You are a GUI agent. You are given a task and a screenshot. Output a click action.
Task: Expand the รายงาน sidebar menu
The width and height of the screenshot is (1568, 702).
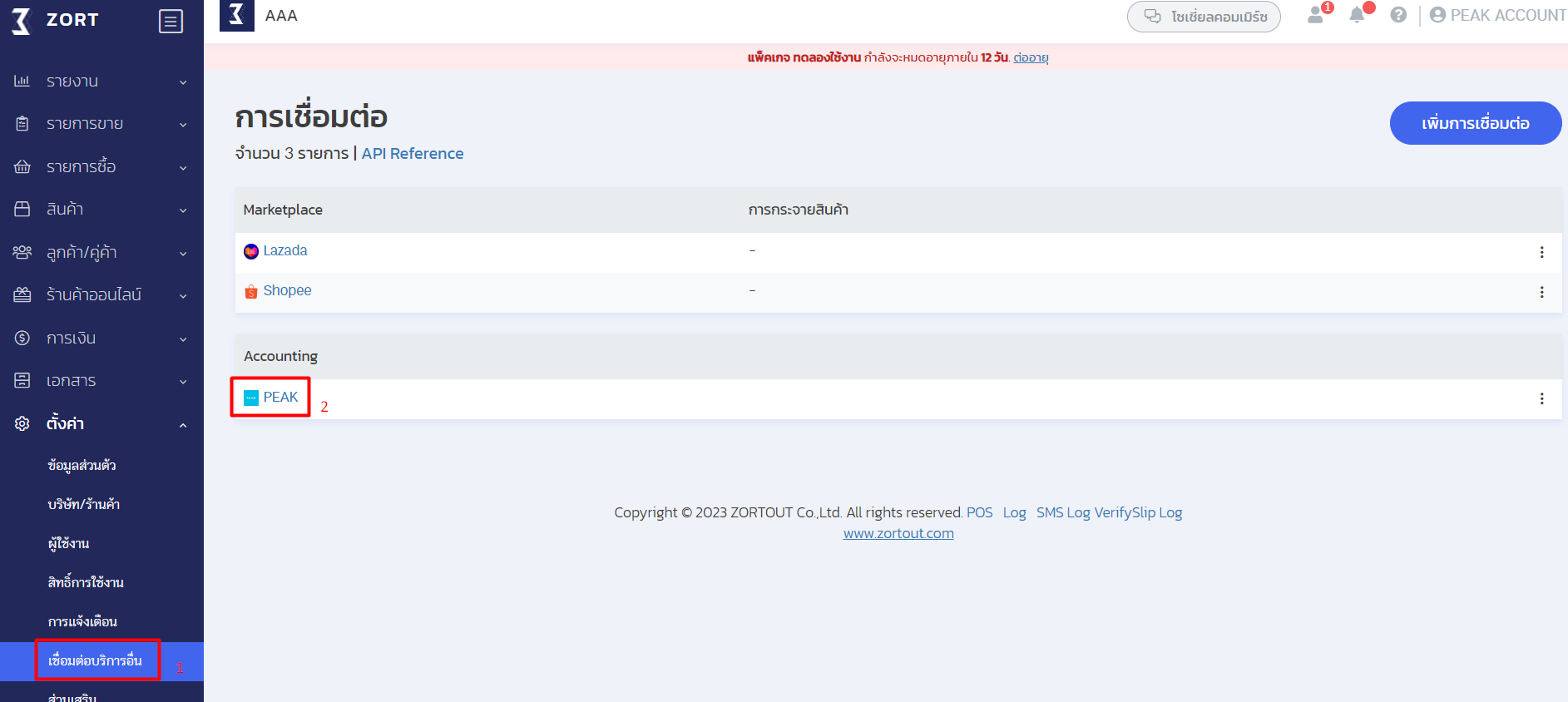[x=101, y=82]
